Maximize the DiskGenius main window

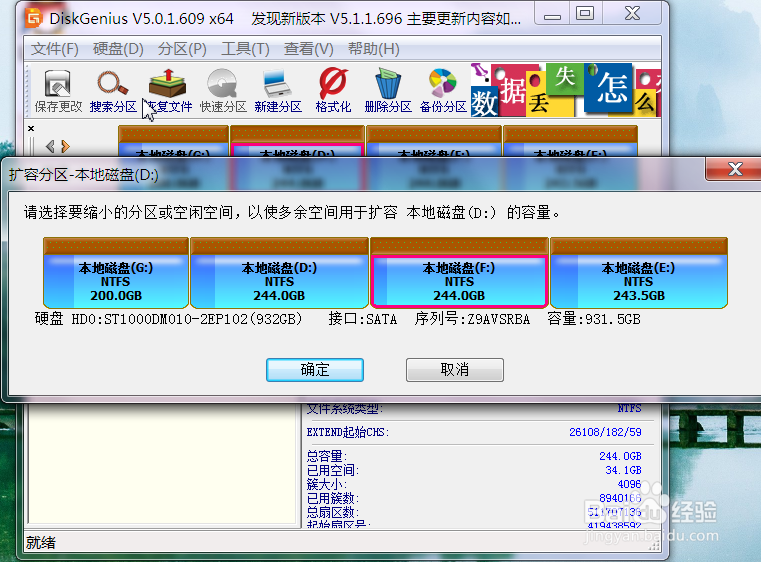(x=585, y=14)
